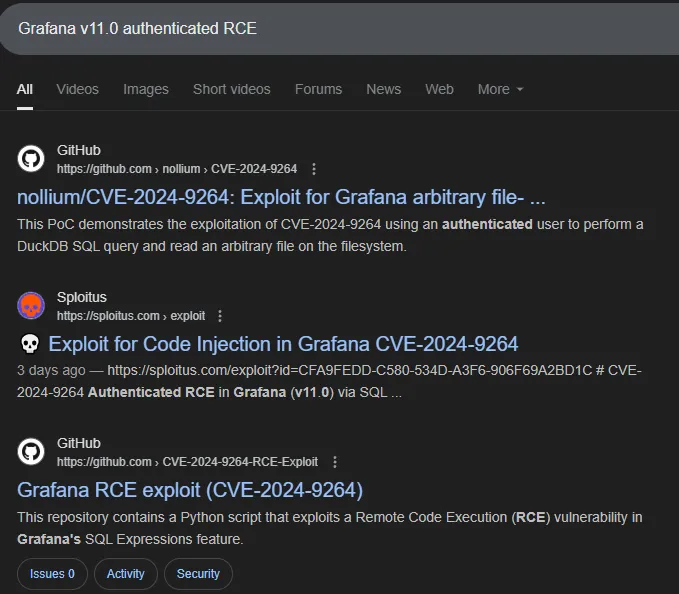Expand the More search filters dropdown
679x594 pixels.
pyautogui.click(x=500, y=89)
